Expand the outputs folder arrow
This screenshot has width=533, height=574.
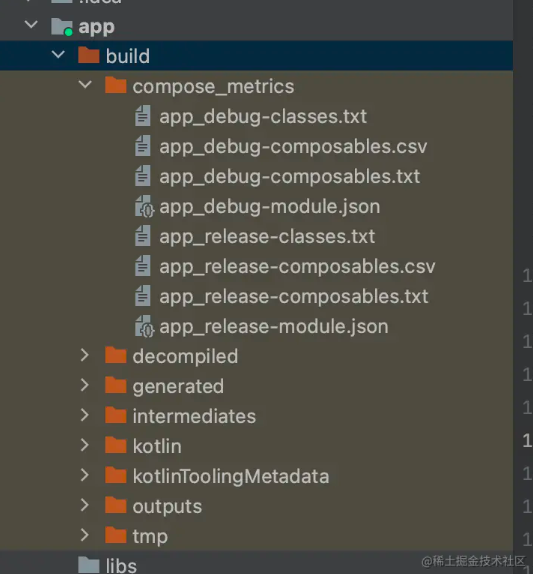(85, 505)
